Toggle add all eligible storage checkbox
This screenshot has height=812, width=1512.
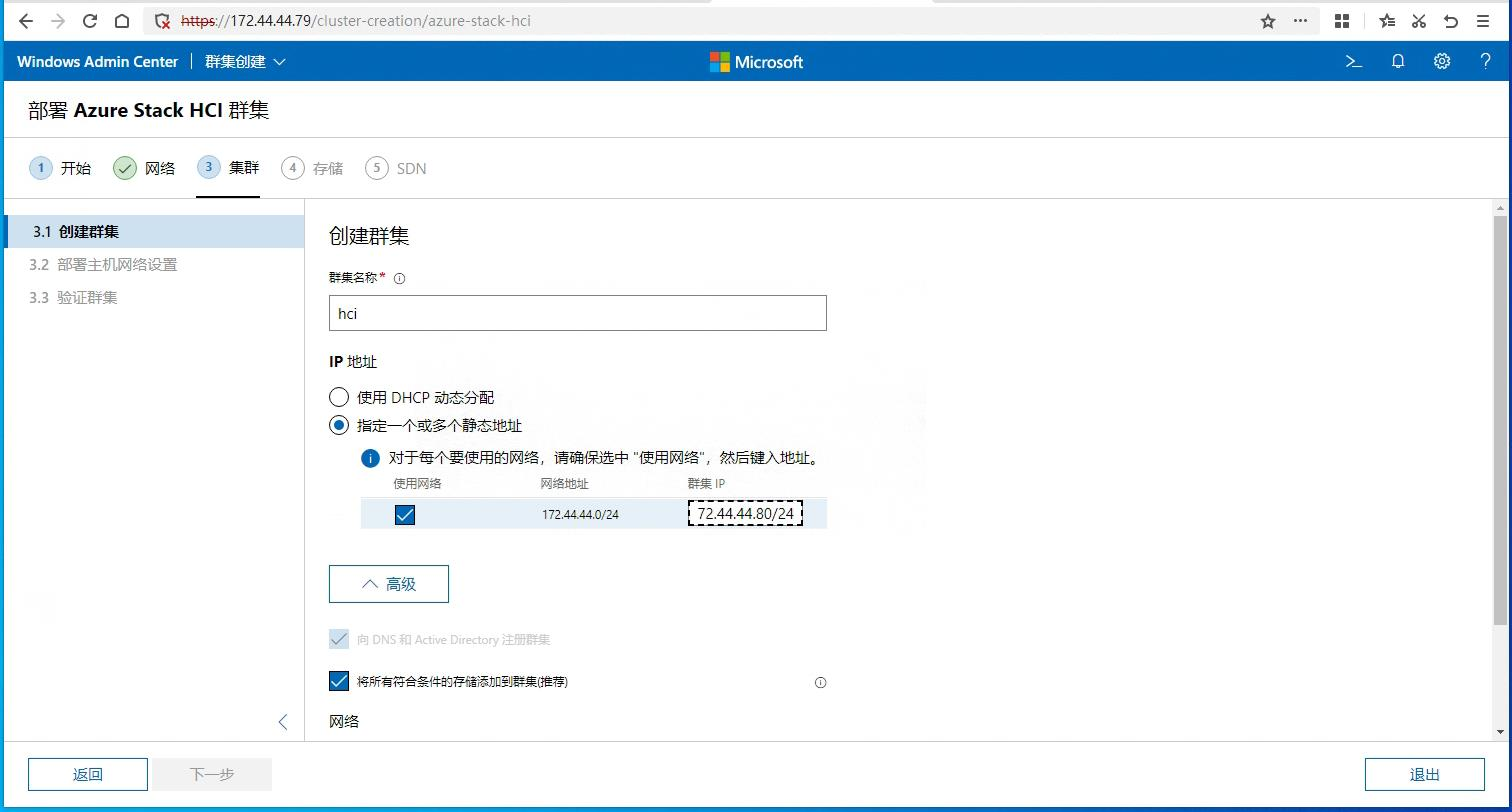(339, 681)
